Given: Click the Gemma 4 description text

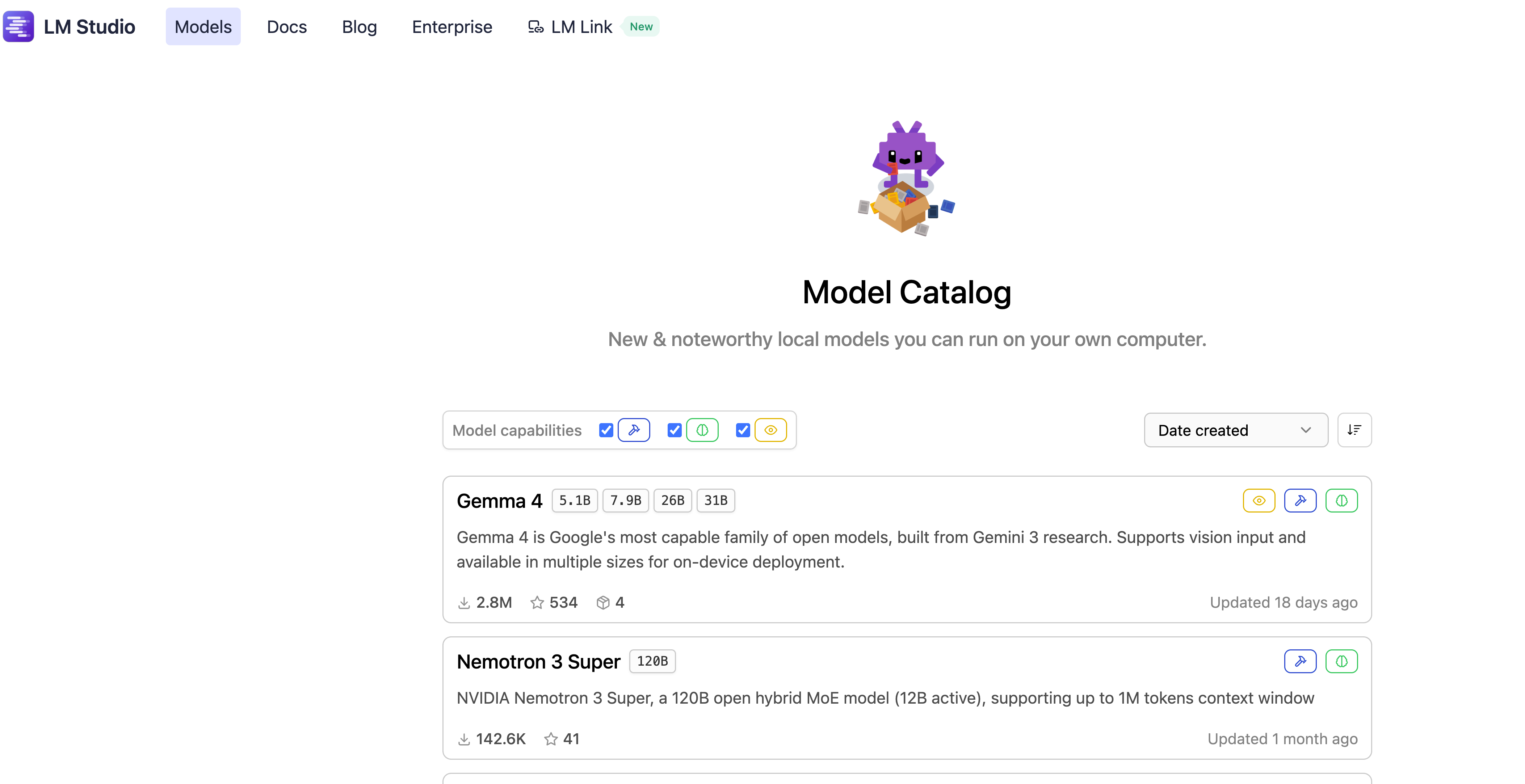Looking at the screenshot, I should pyautogui.click(x=881, y=550).
